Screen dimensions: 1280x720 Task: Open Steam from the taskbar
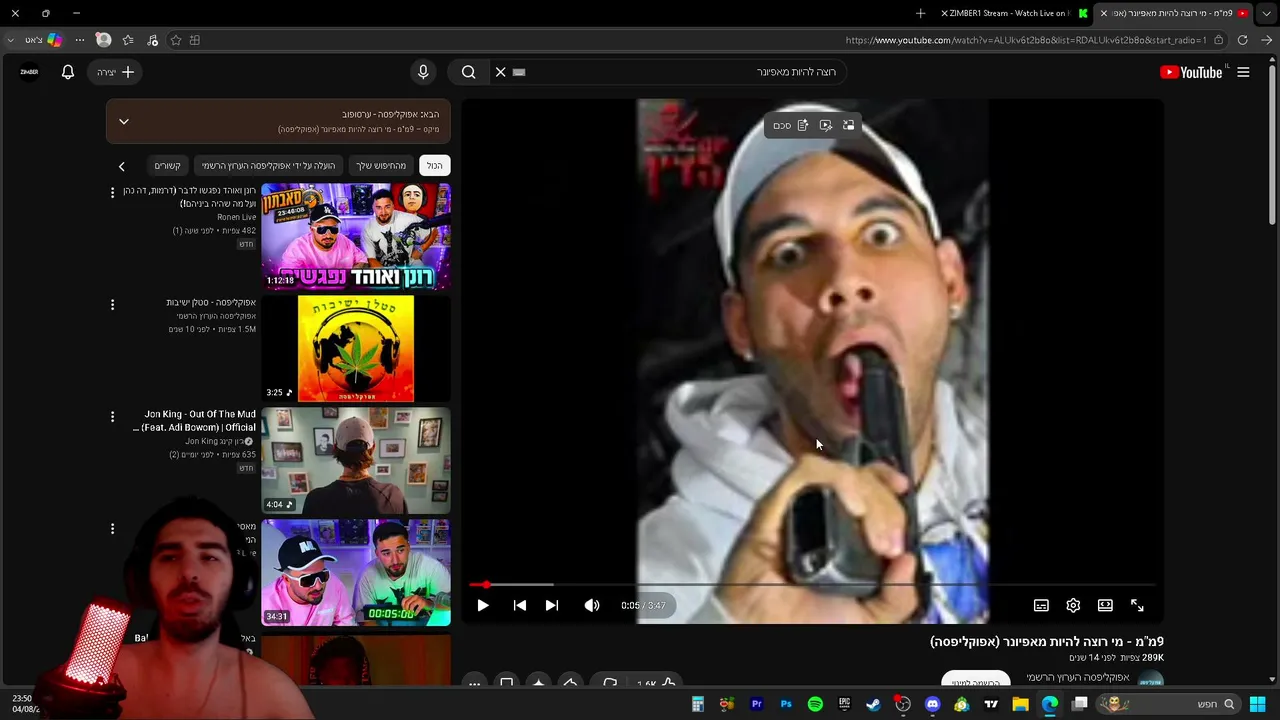874,704
